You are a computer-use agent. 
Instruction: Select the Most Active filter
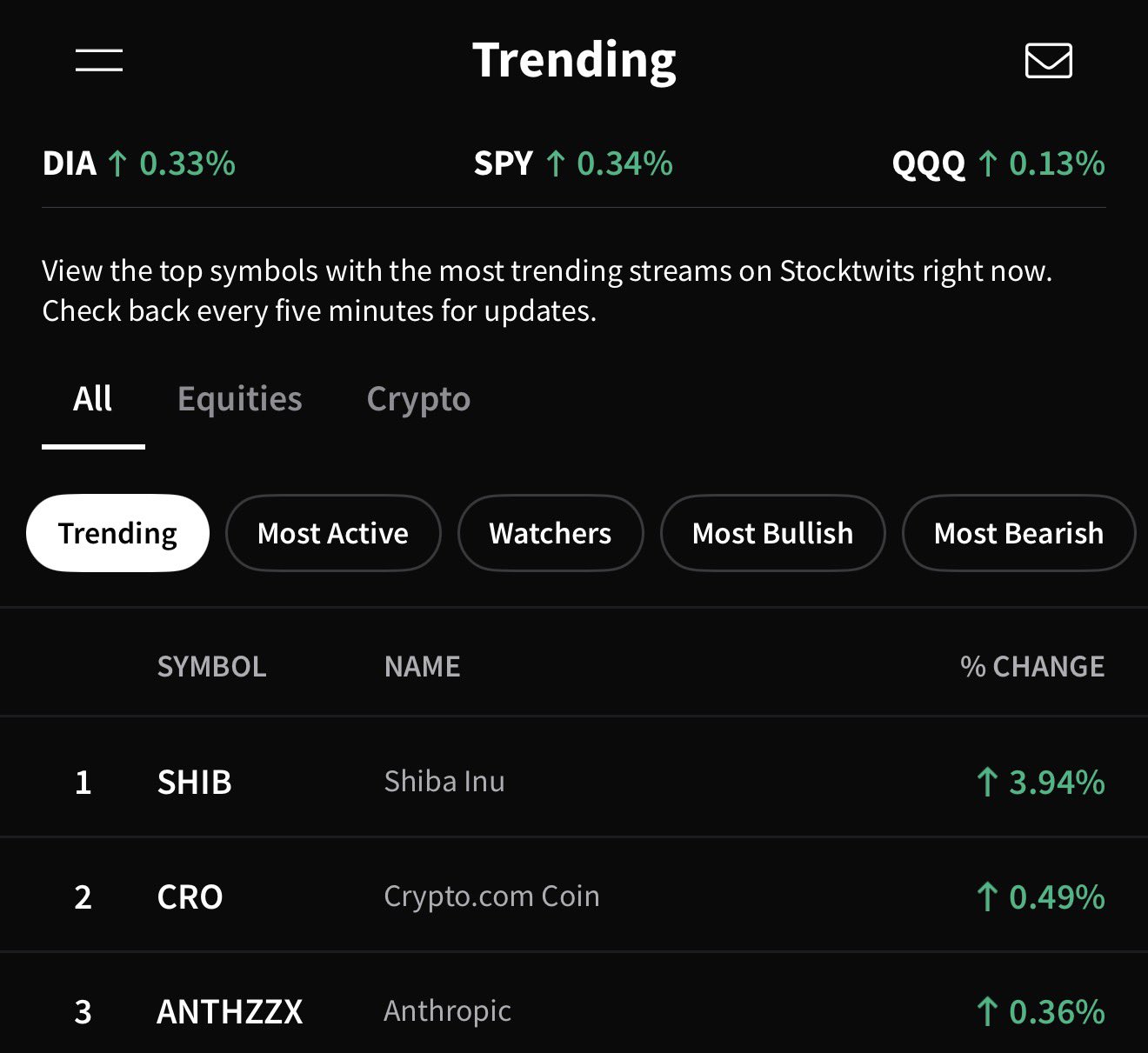coord(333,533)
